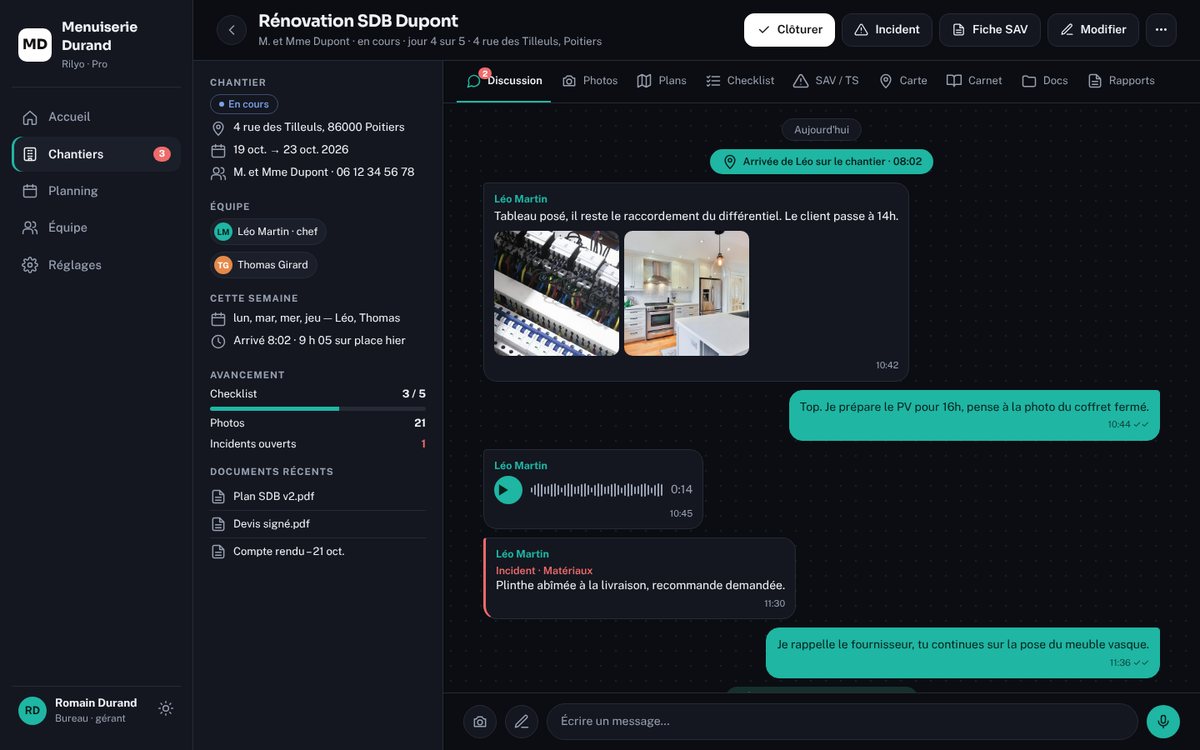Click the camera icon in the message bar

480,722
